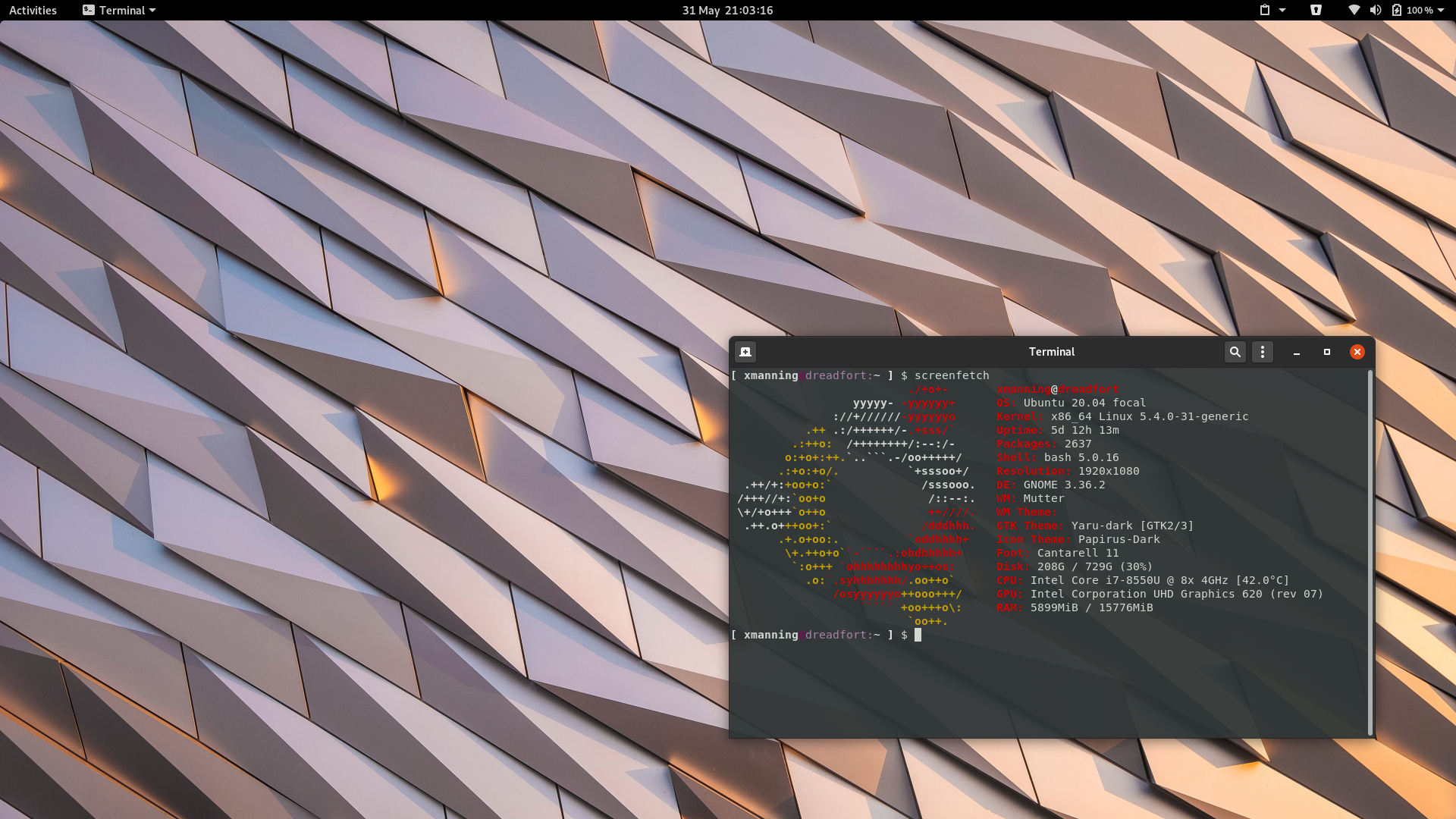Close the Terminal window
The height and width of the screenshot is (819, 1456).
coord(1357,352)
